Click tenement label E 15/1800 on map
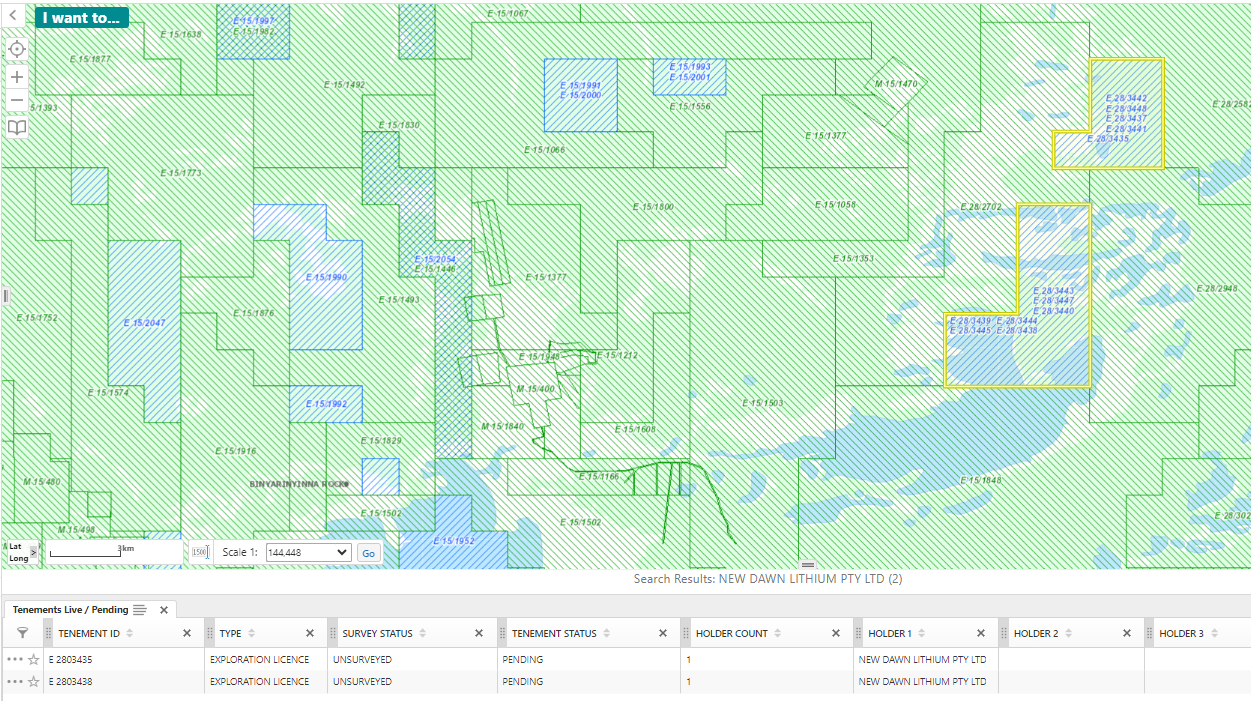 point(653,207)
